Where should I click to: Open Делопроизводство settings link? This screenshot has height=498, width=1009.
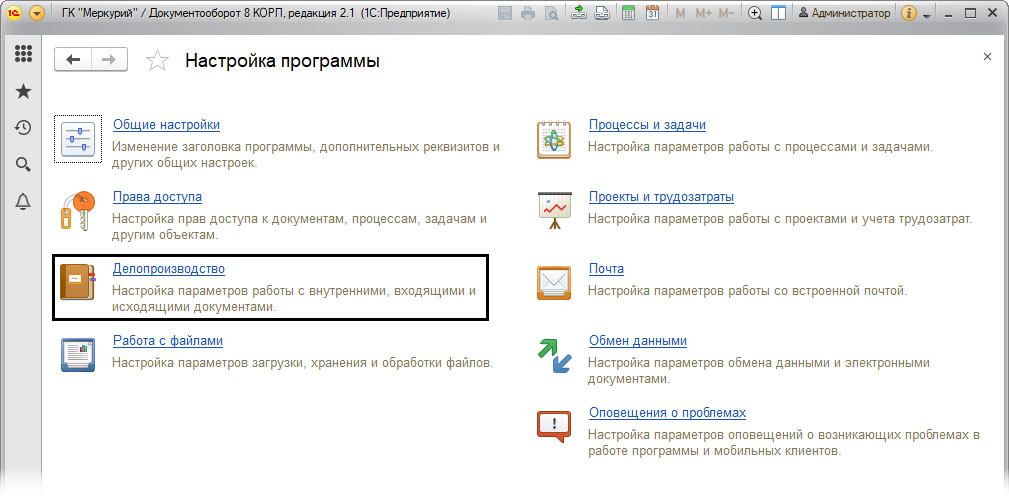point(168,269)
